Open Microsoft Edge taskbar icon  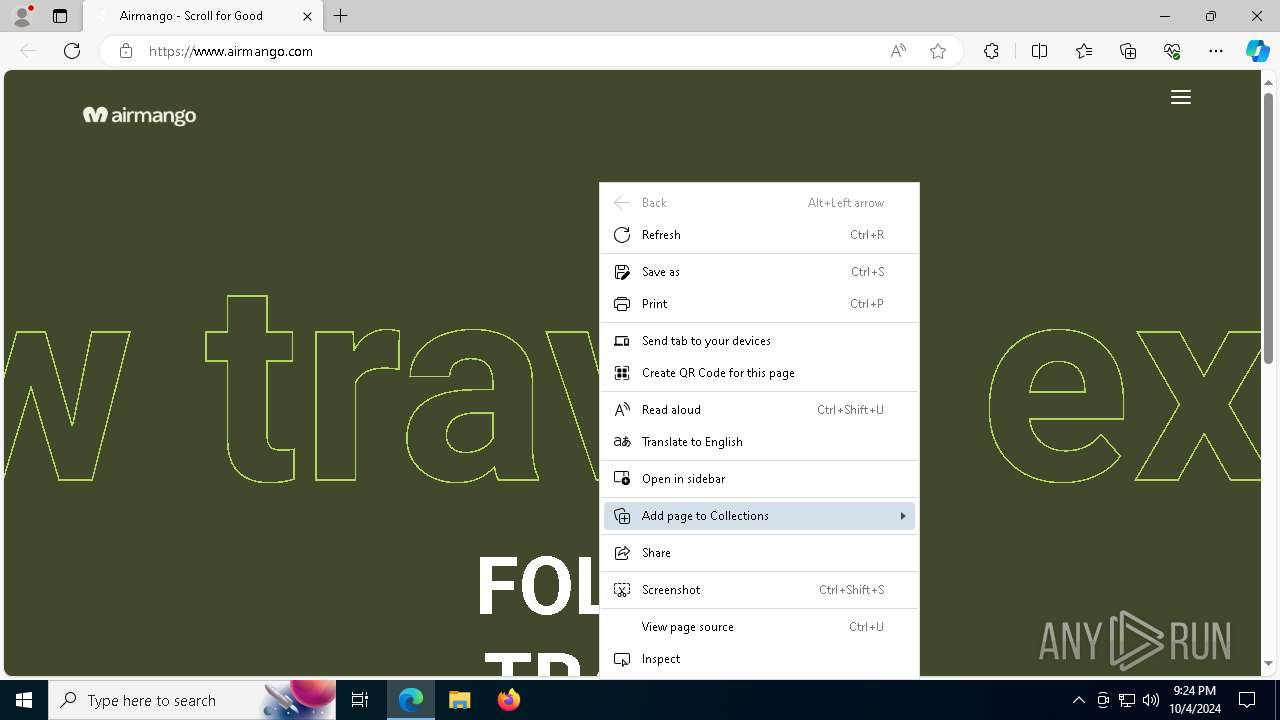coord(411,700)
